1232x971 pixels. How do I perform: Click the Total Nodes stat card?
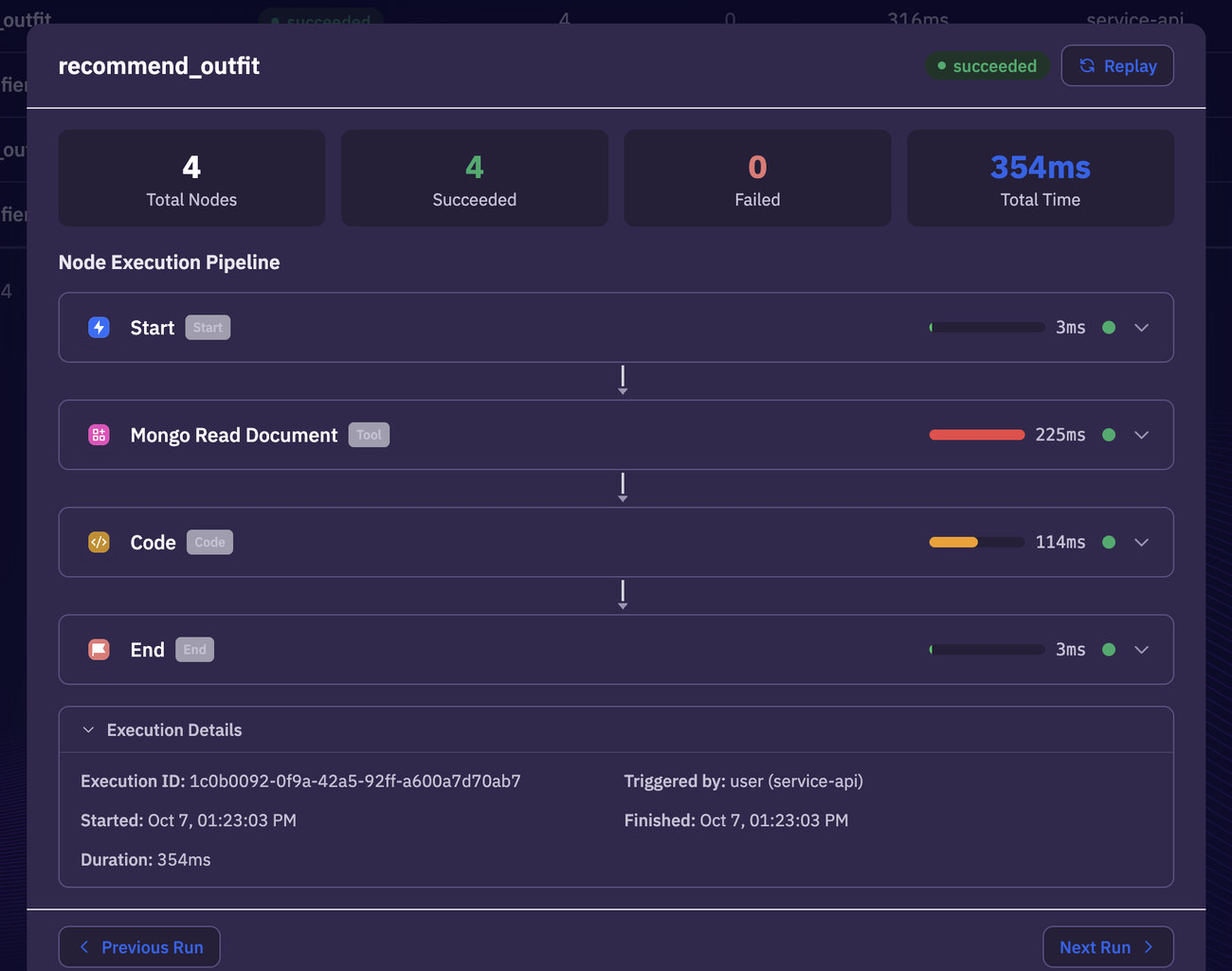191,178
